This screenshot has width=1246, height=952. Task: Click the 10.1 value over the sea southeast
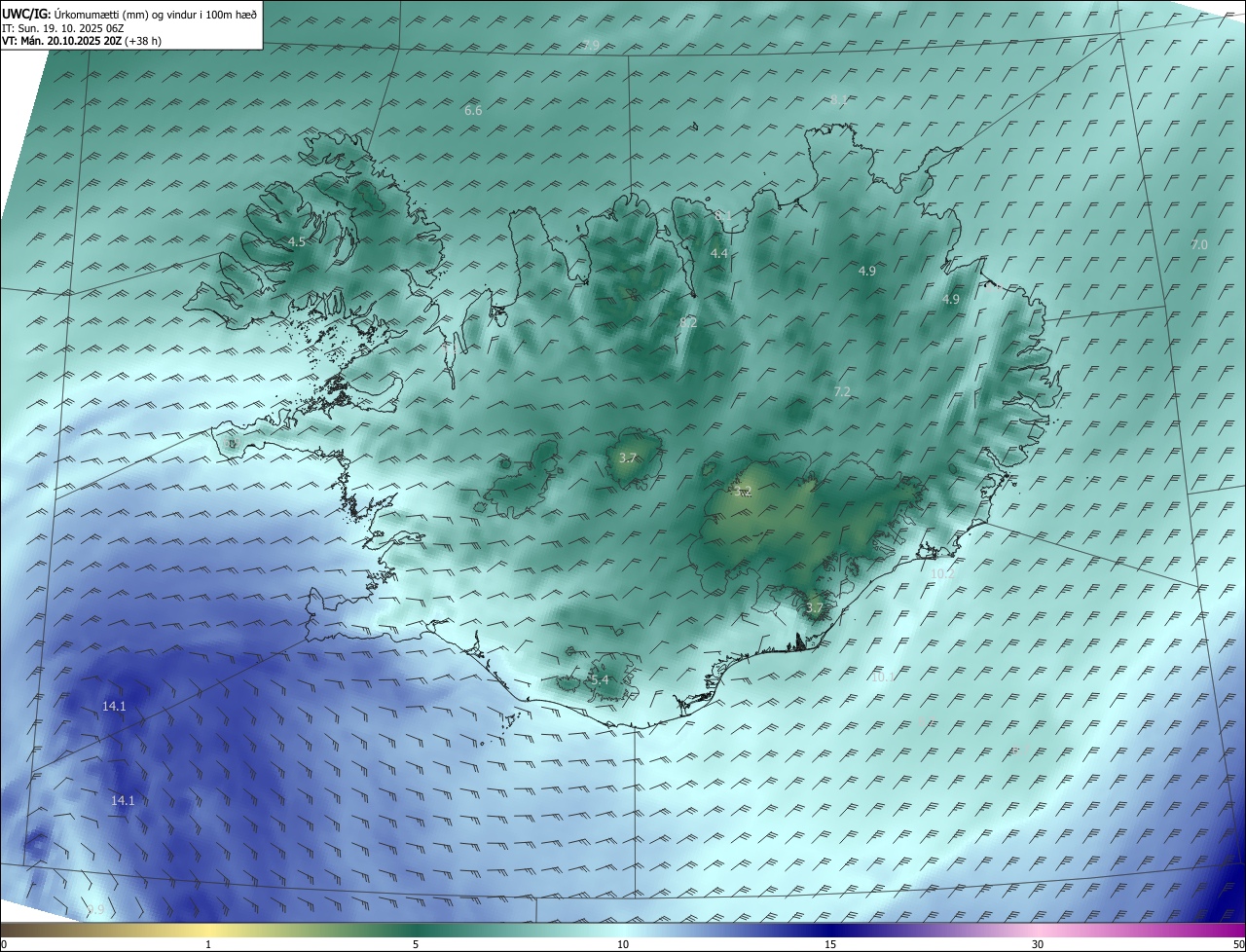pyautogui.click(x=882, y=677)
